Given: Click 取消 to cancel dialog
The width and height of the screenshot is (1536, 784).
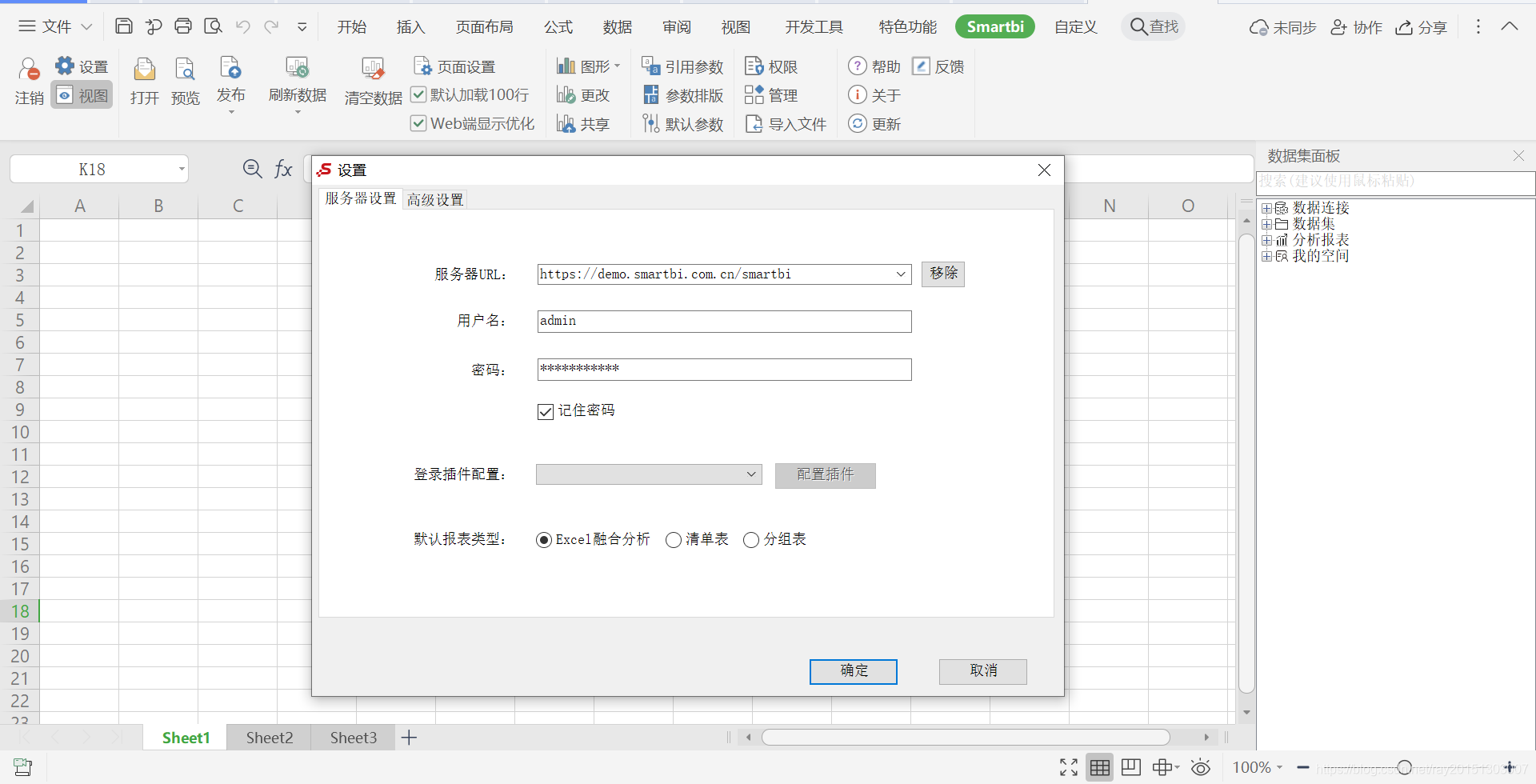Looking at the screenshot, I should [x=983, y=671].
